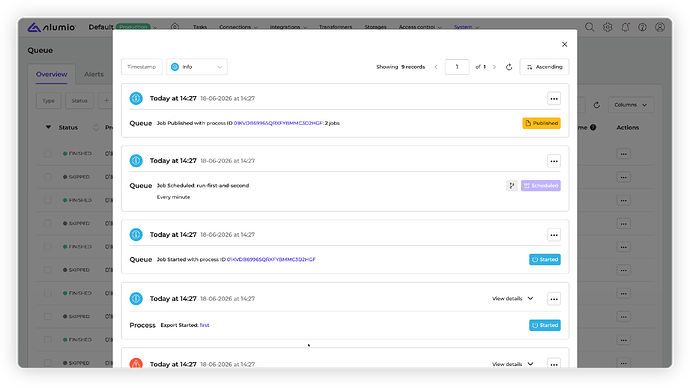
Task: Open the Columns dropdown
Action: tap(631, 105)
